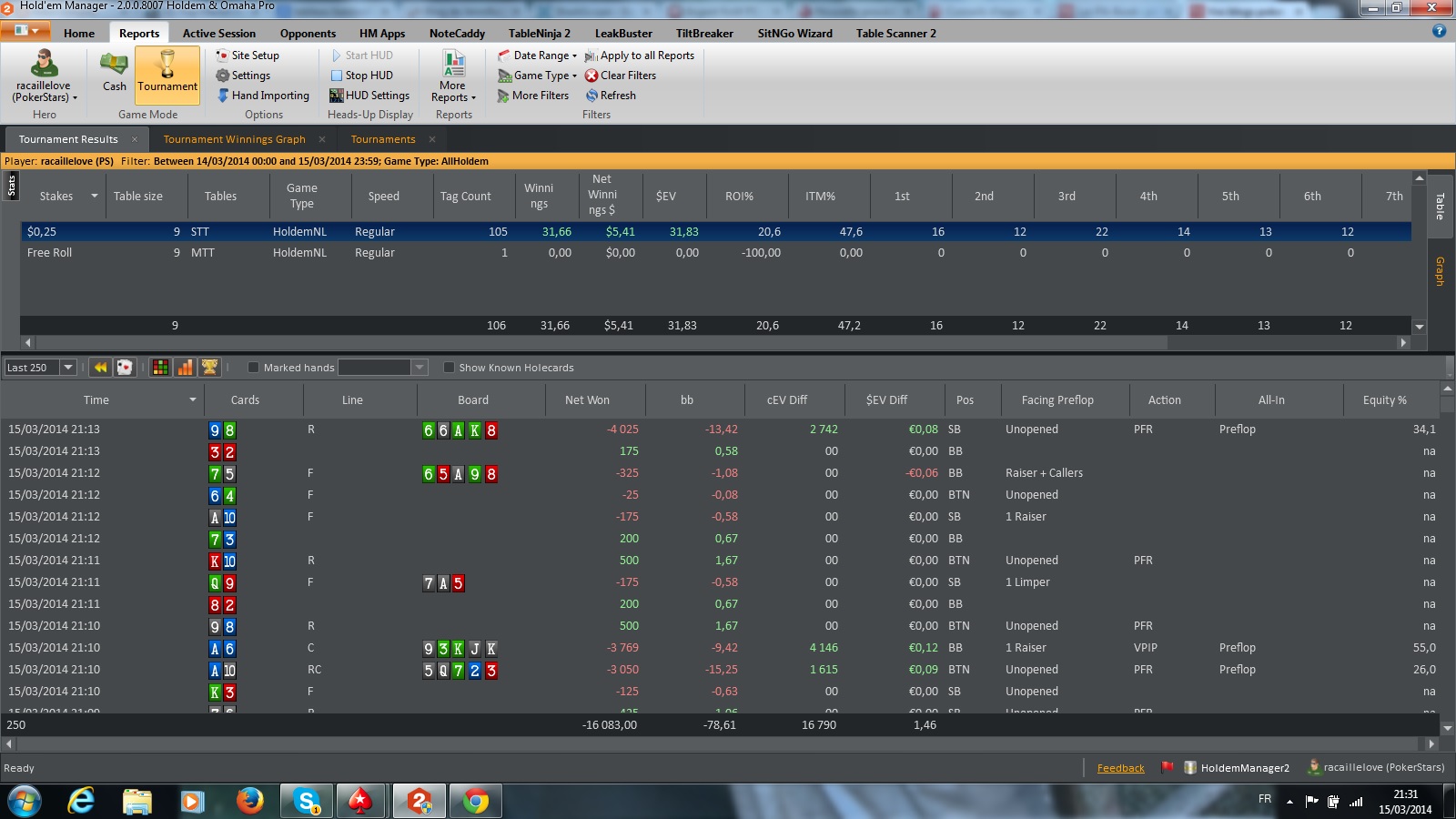This screenshot has height=819, width=1456.
Task: Open More Filters
Action: (533, 96)
